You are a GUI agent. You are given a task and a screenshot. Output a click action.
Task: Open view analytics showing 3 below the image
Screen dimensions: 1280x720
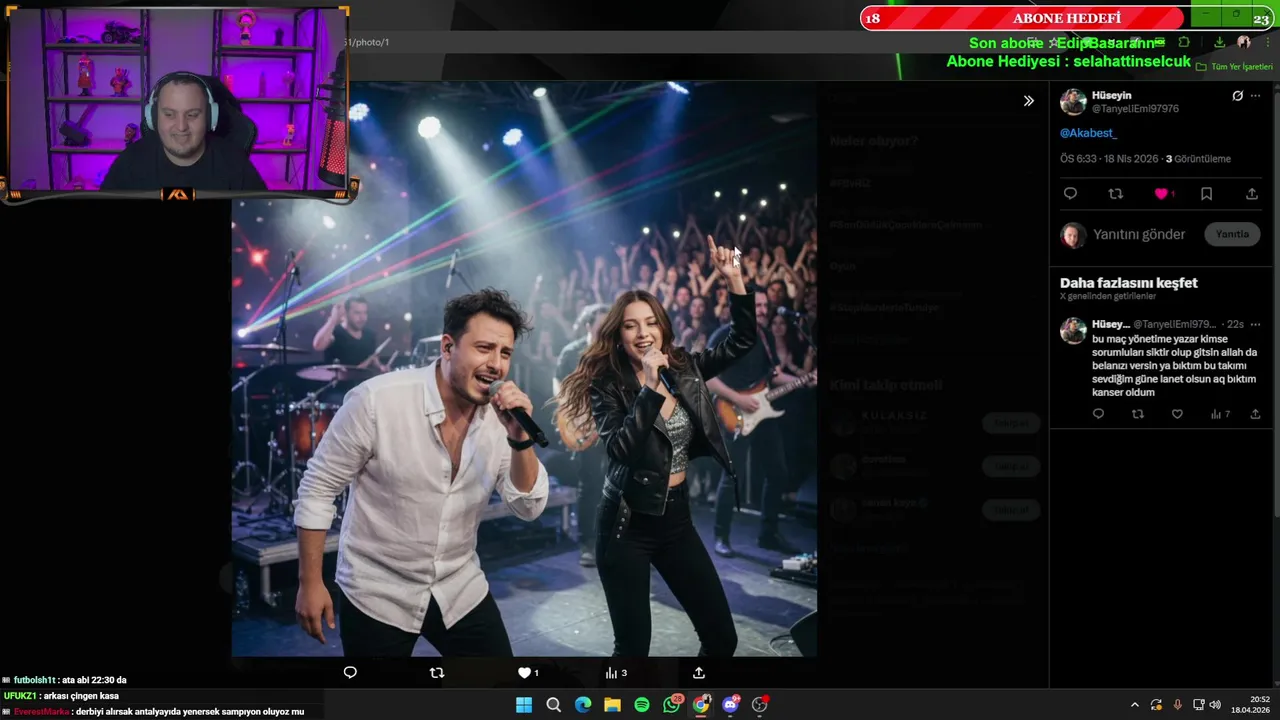coord(616,673)
